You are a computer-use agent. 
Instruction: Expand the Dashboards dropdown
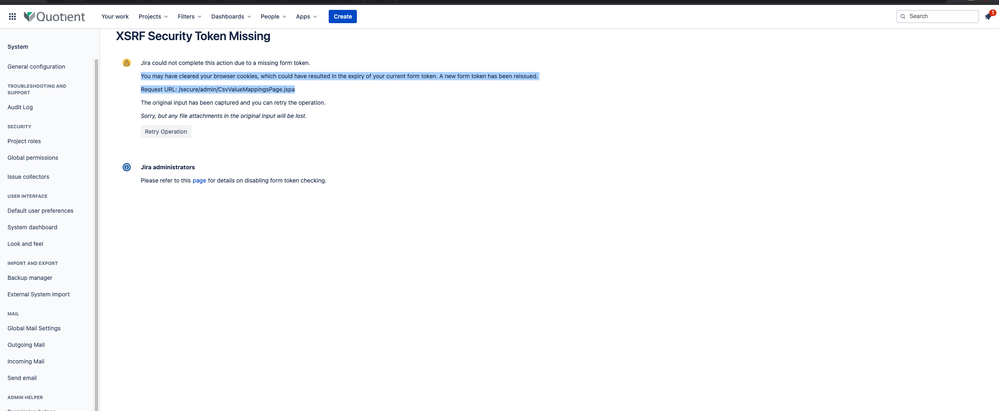point(231,17)
